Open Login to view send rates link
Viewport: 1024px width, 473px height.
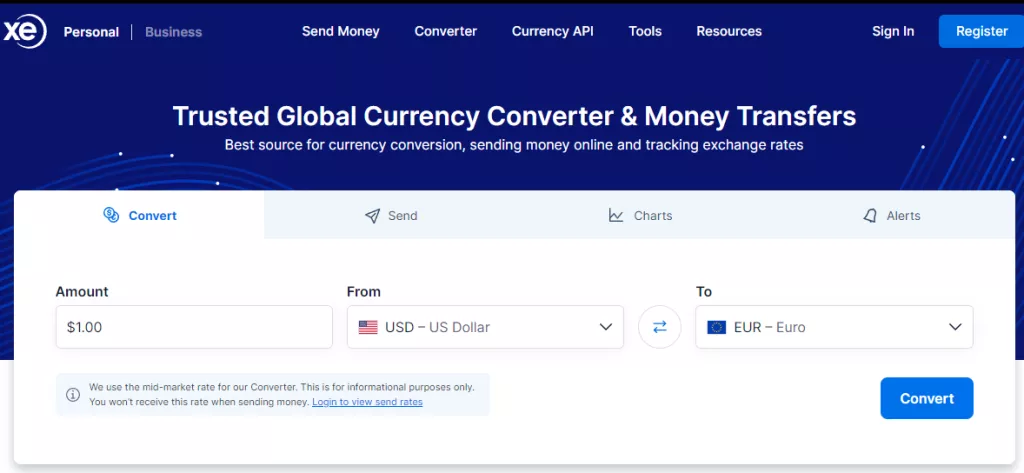pyautogui.click(x=367, y=402)
